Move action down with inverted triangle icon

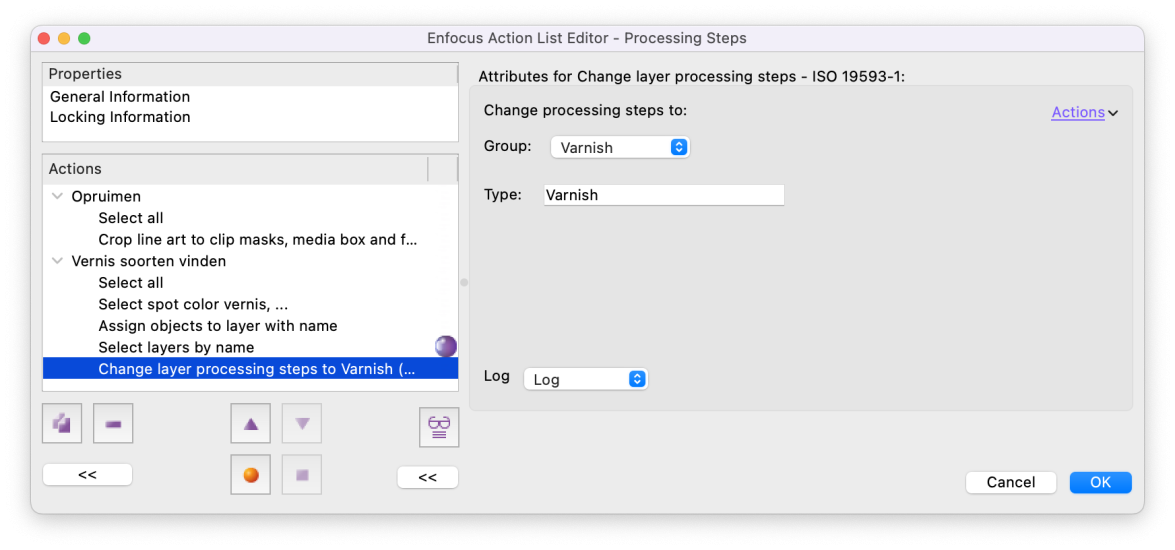(x=302, y=424)
